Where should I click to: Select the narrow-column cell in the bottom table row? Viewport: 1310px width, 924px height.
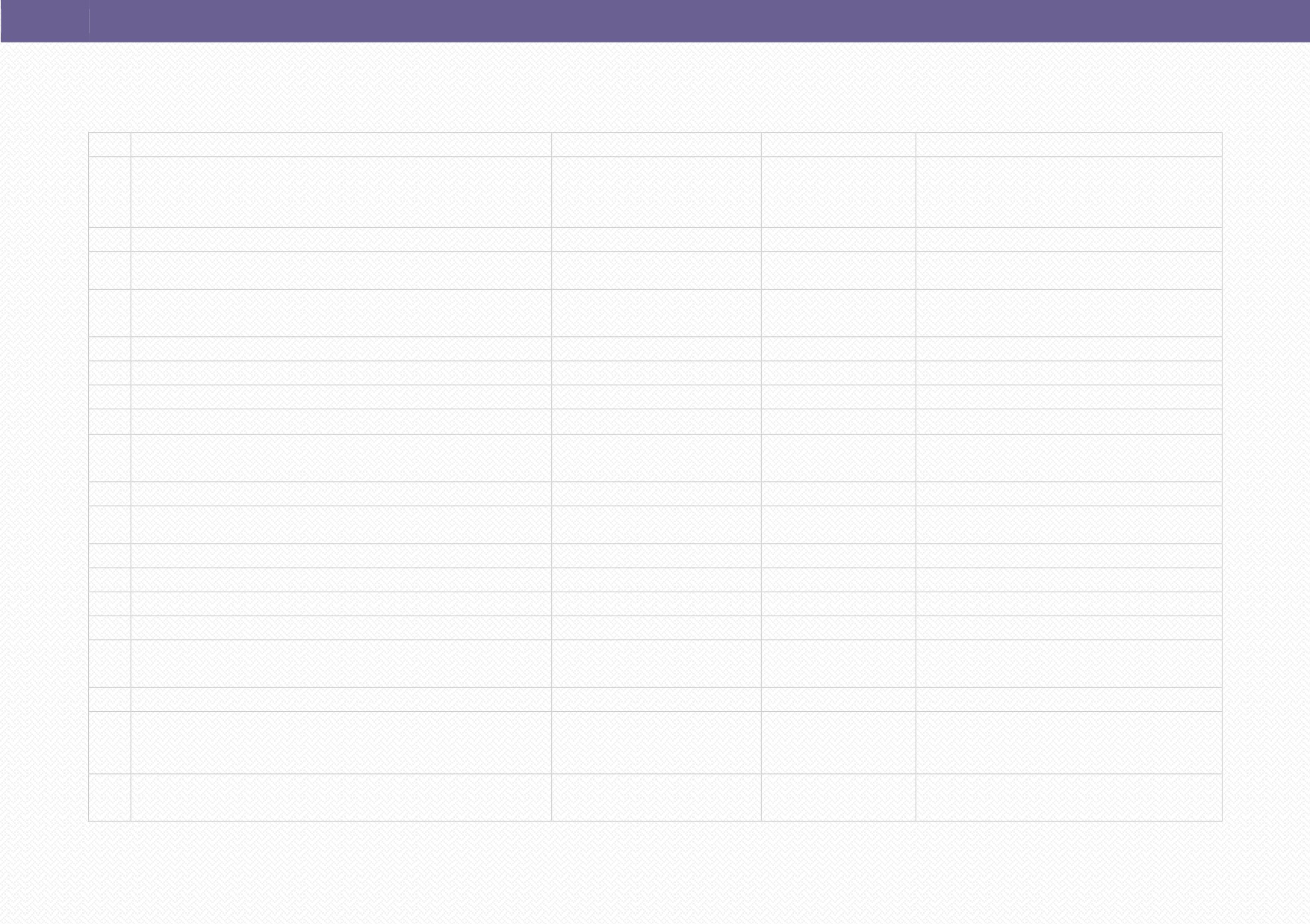tap(109, 797)
